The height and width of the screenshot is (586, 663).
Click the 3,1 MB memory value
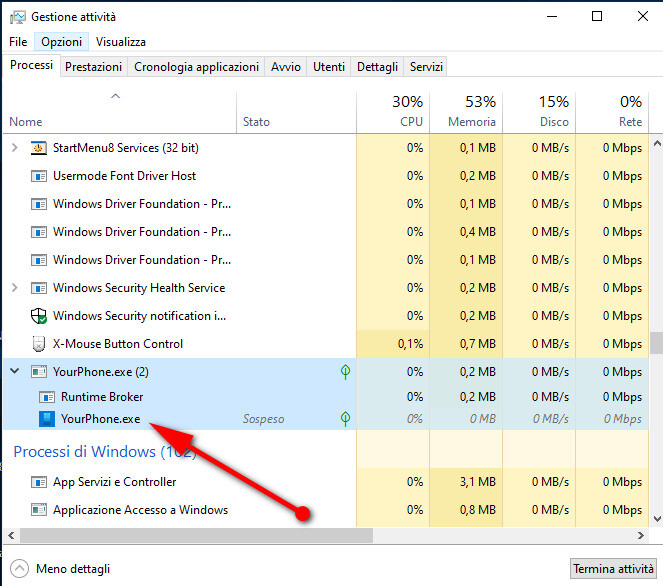477,482
